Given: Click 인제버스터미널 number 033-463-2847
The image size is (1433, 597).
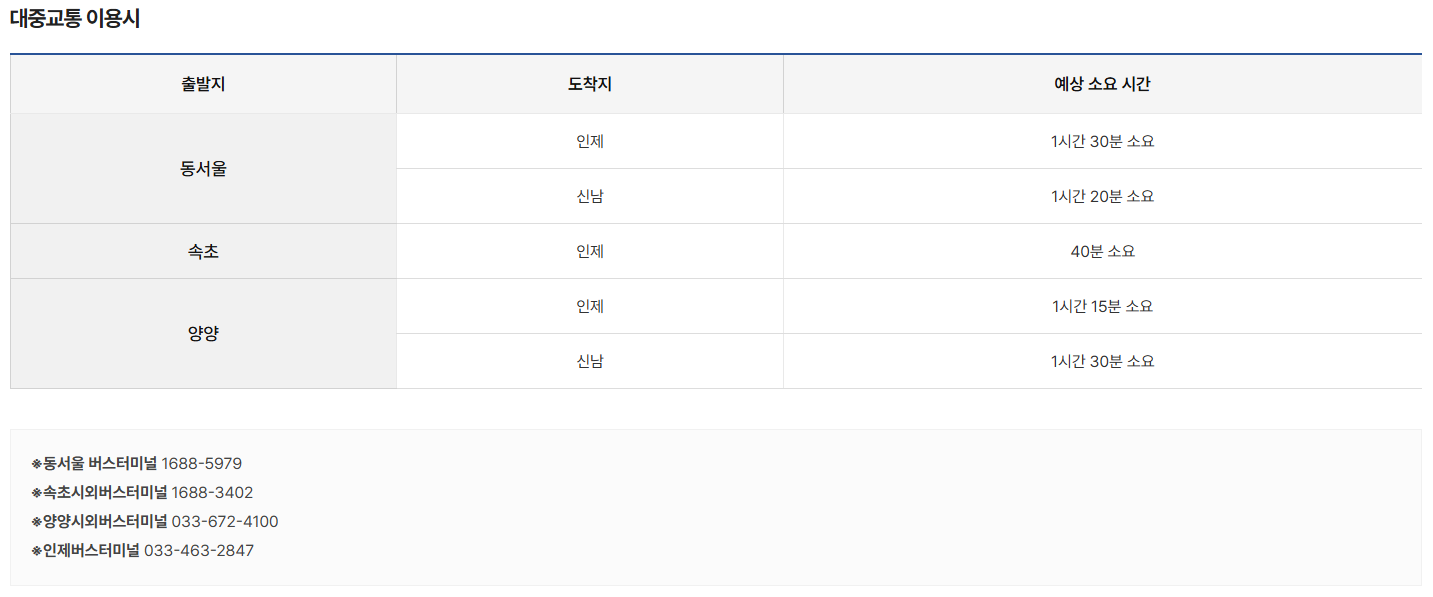Looking at the screenshot, I should pos(199,551).
